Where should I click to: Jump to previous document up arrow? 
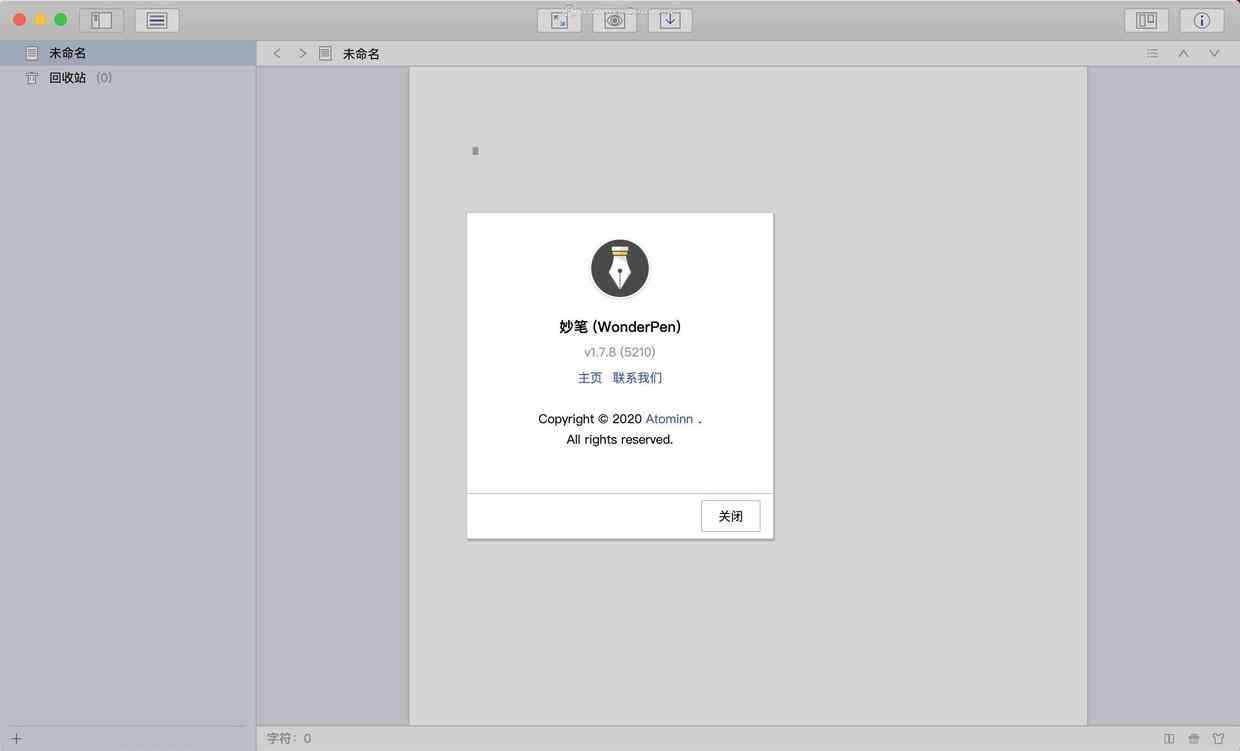click(1183, 53)
